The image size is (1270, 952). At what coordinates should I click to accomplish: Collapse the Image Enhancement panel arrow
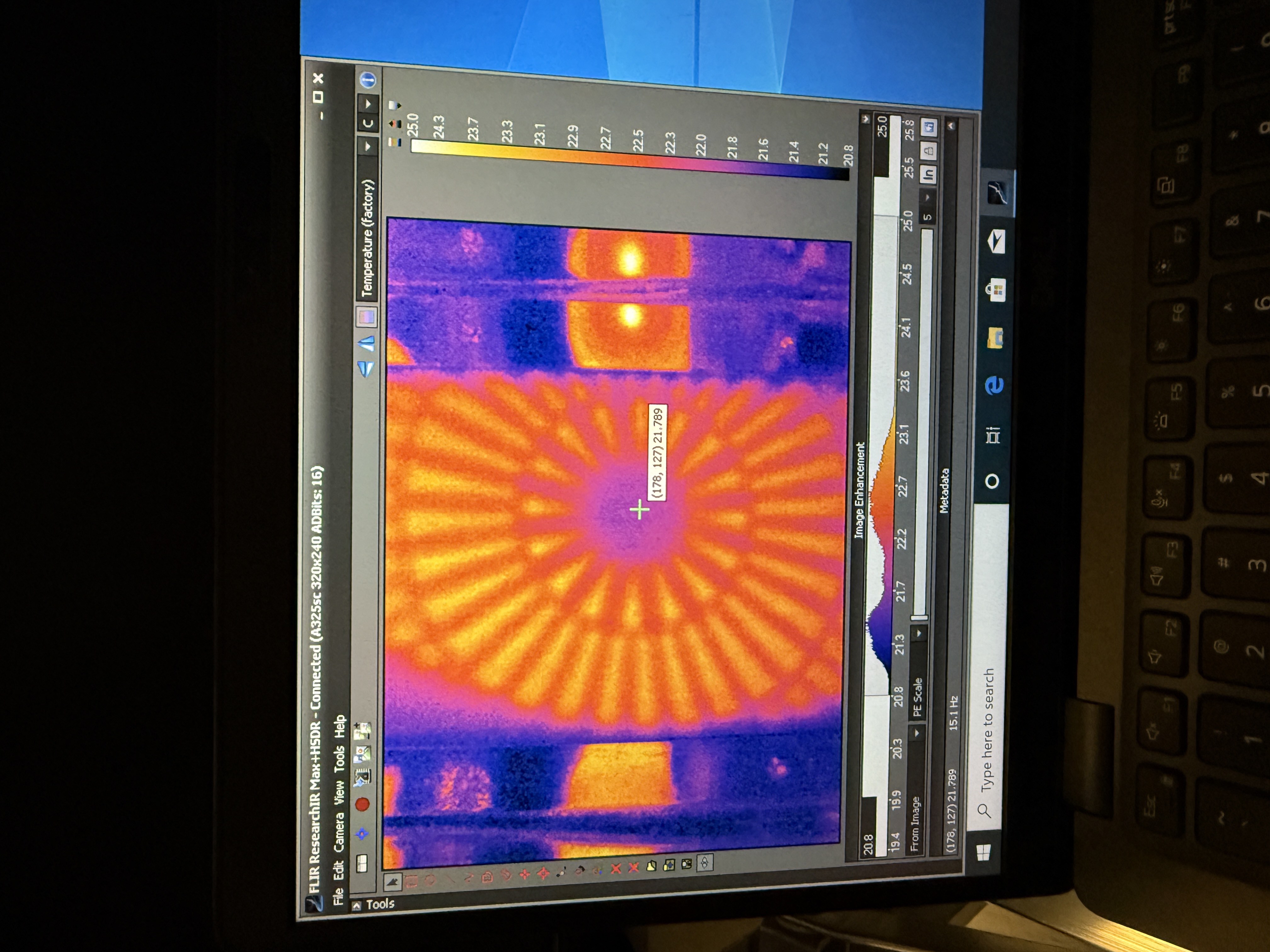(865, 119)
